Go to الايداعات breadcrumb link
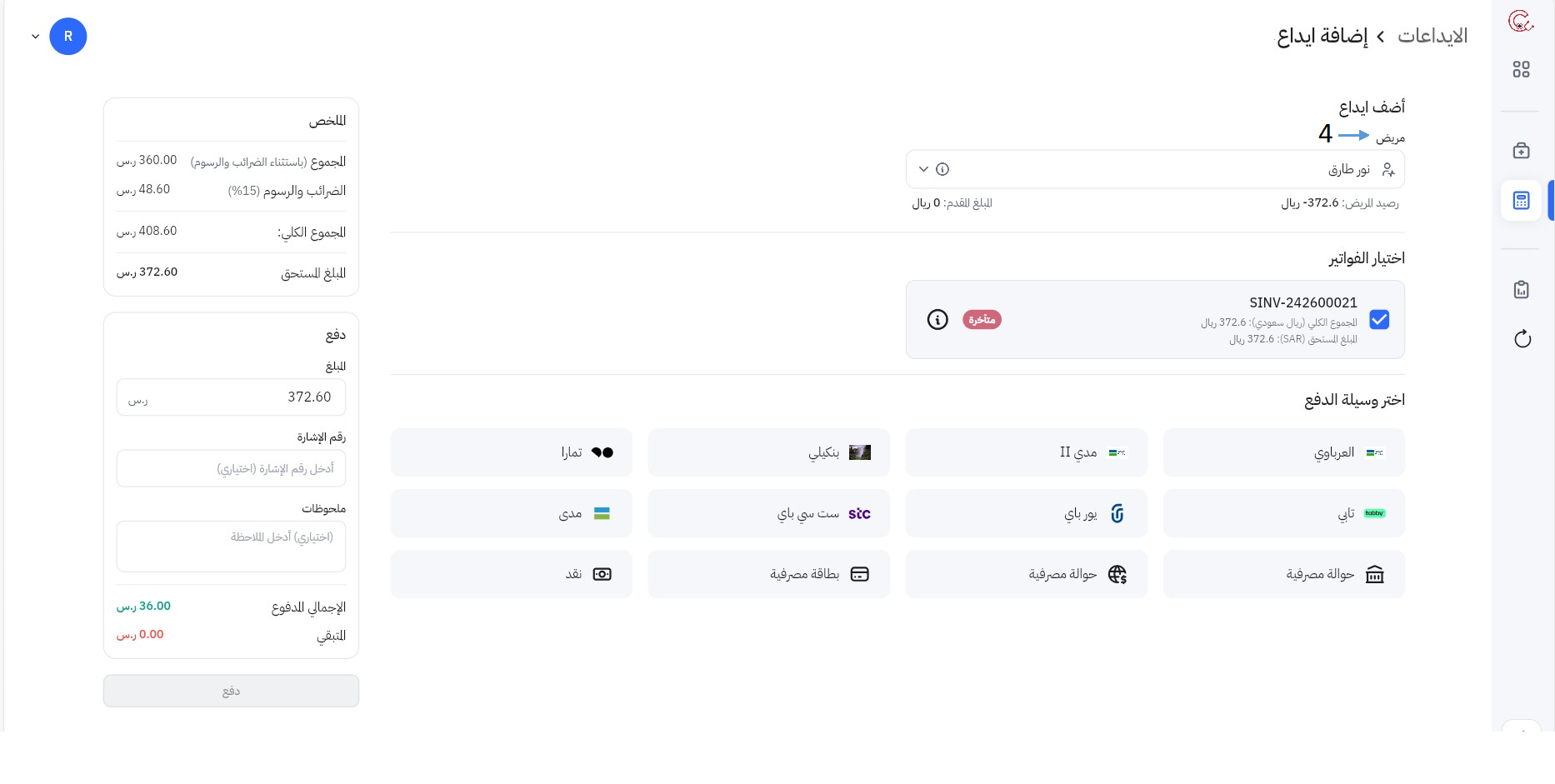This screenshot has width=1555, height=784. (x=1432, y=36)
